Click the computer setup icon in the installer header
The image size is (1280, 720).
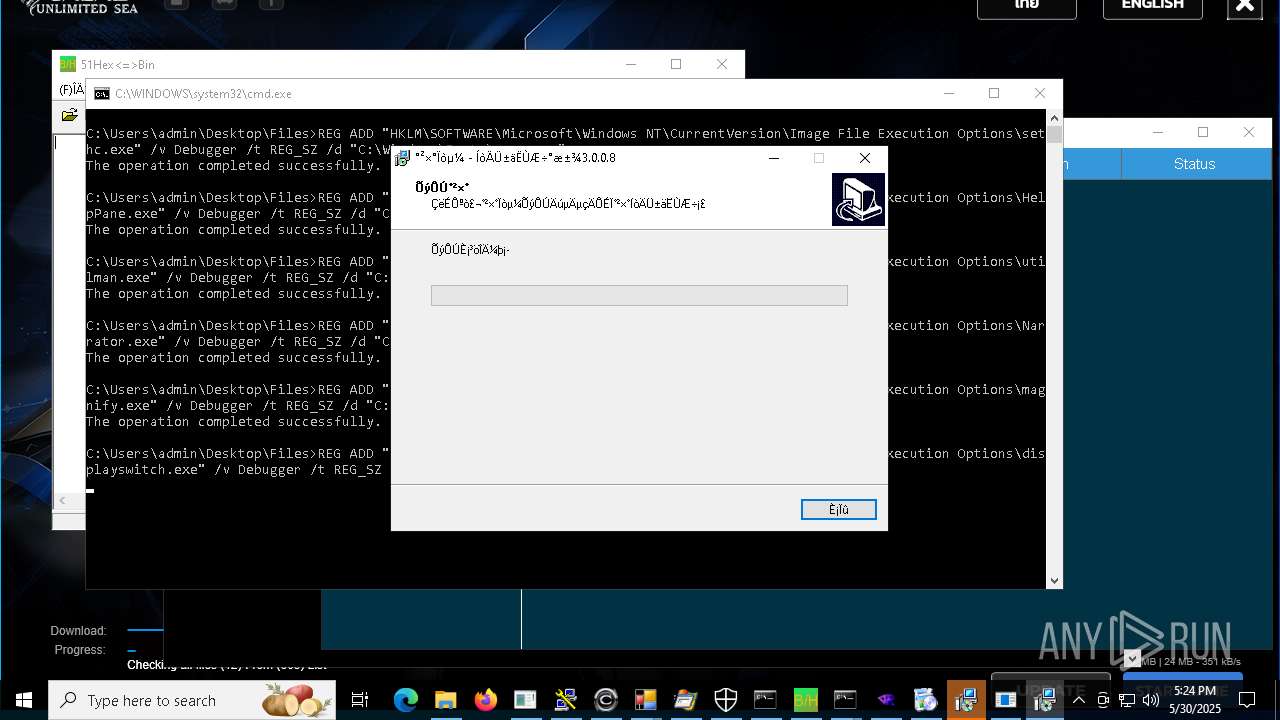(x=858, y=199)
